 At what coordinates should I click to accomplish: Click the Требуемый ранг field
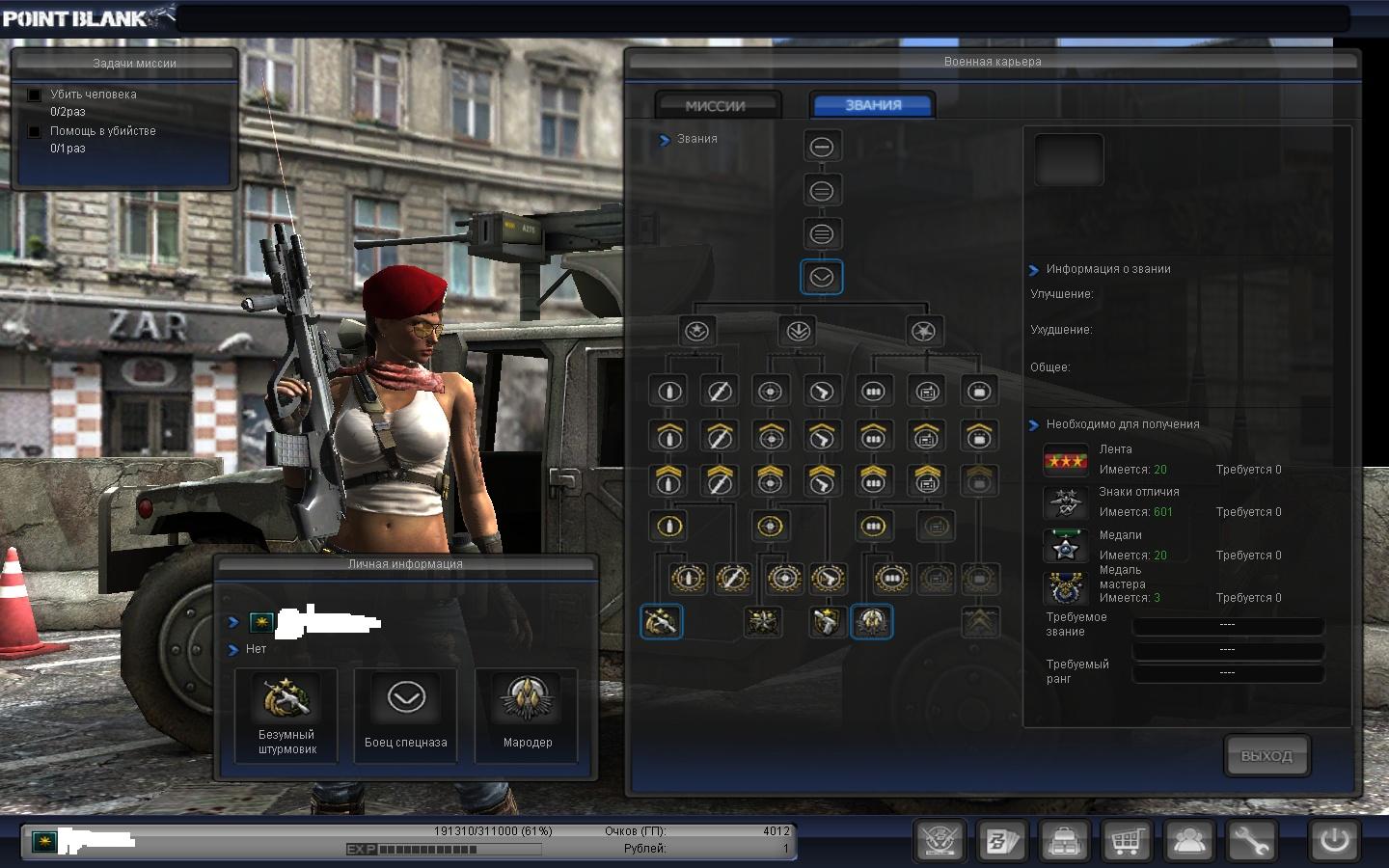pyautogui.click(x=1227, y=673)
